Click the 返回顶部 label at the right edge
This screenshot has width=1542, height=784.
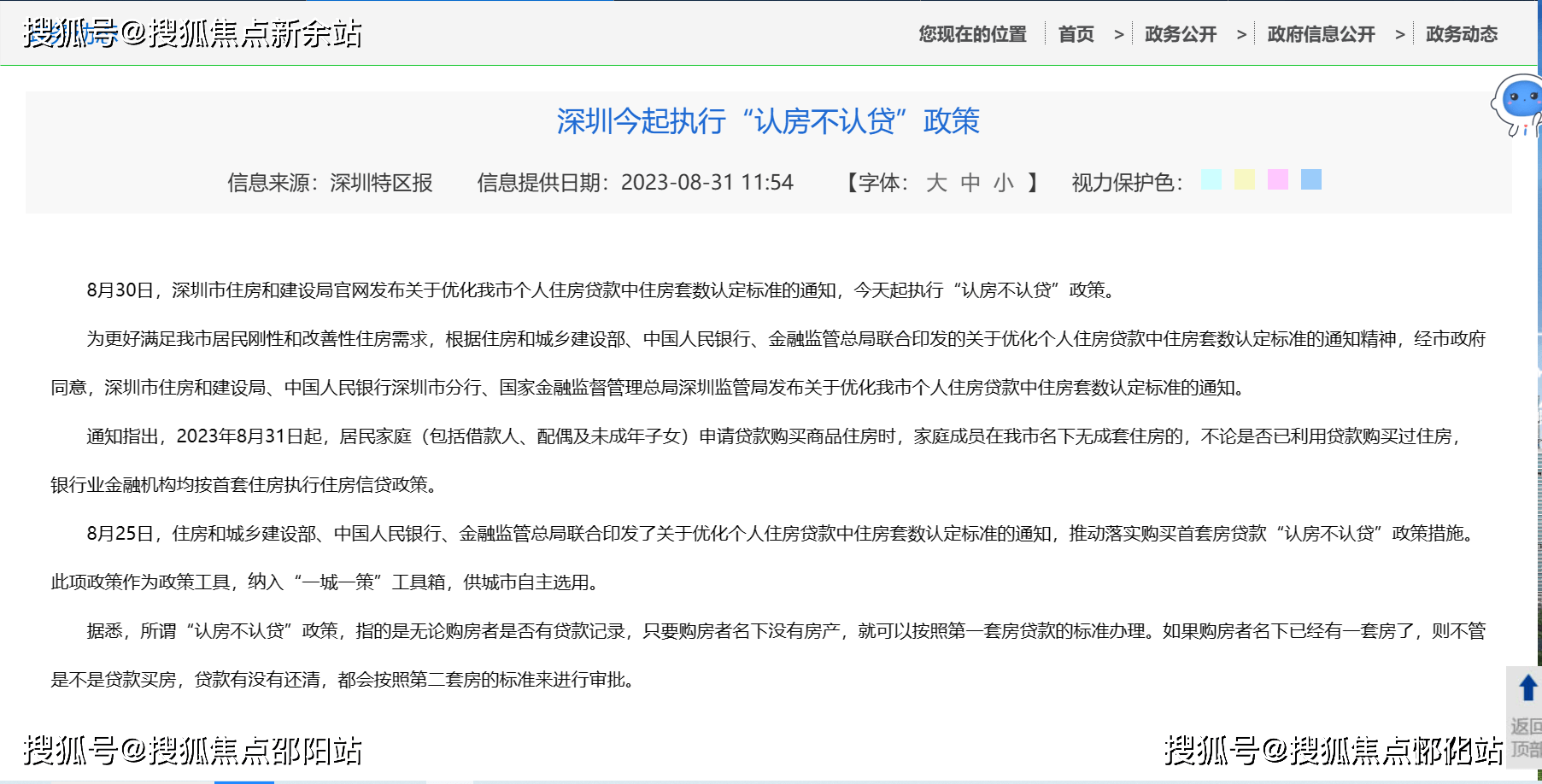click(x=1526, y=738)
